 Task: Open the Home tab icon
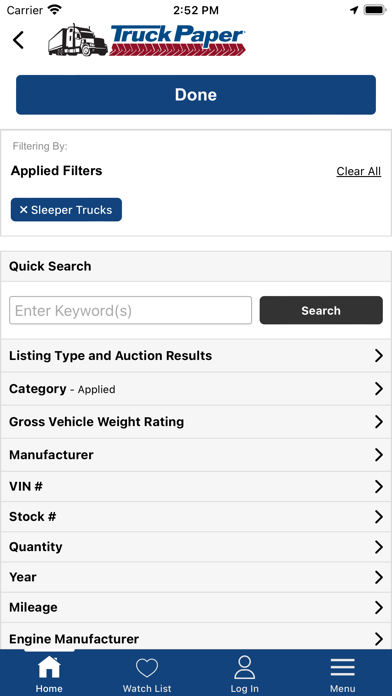(49, 667)
